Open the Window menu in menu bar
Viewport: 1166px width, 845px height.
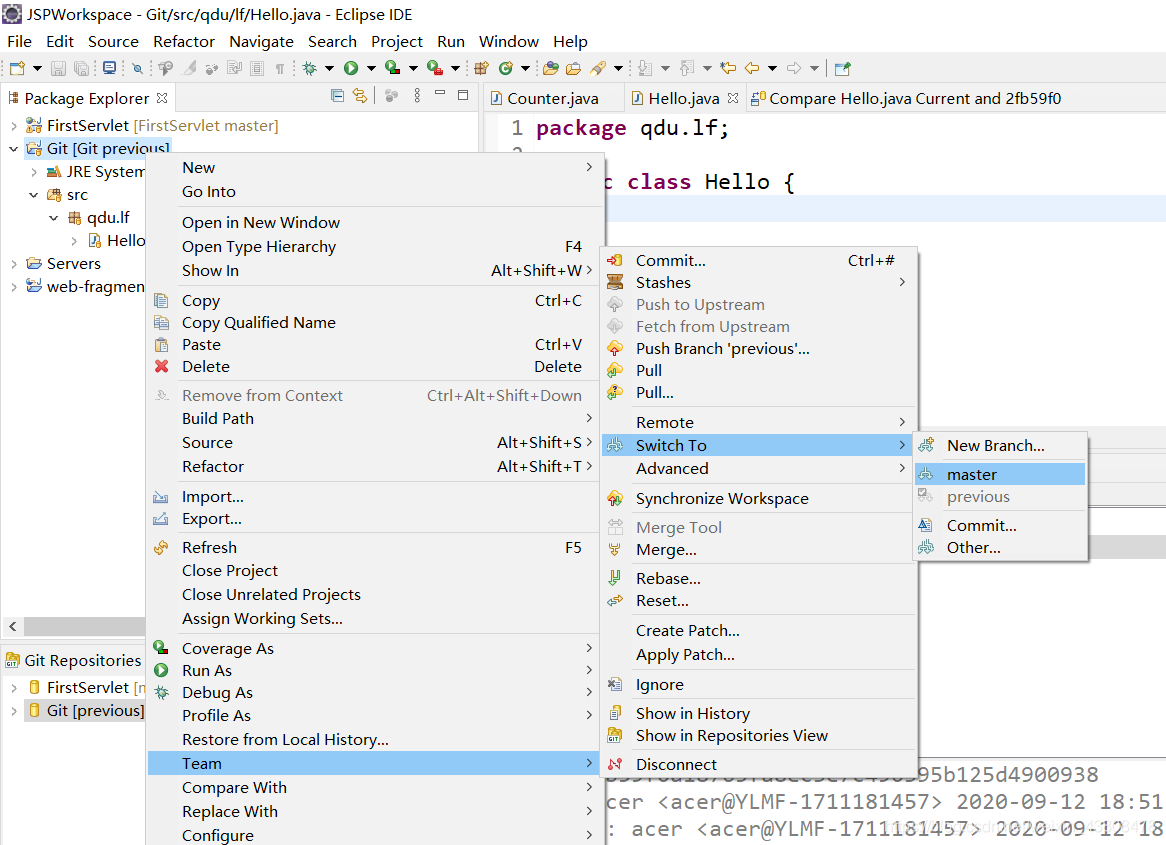pyautogui.click(x=509, y=42)
